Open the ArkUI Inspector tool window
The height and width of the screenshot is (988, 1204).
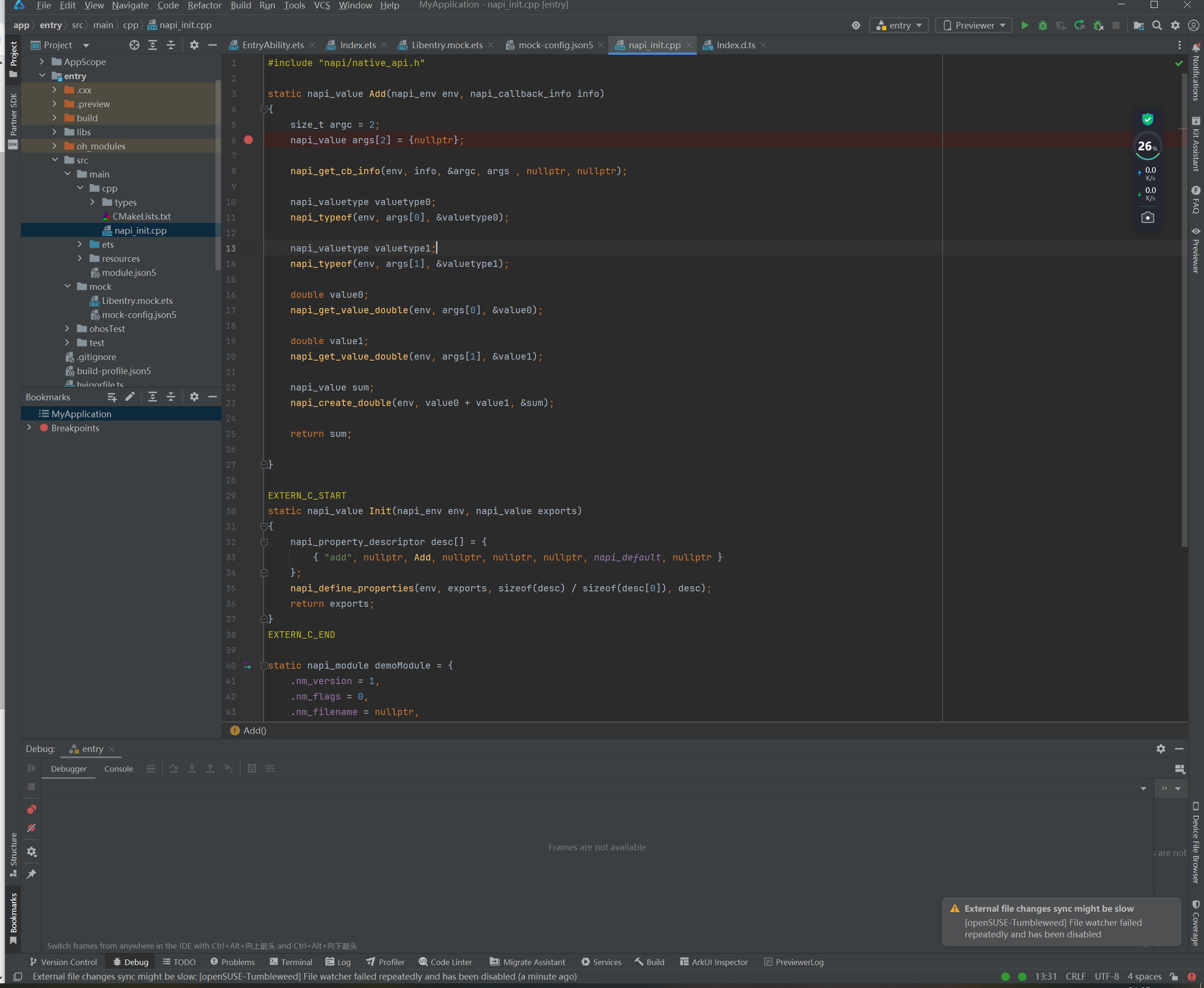pyautogui.click(x=714, y=962)
